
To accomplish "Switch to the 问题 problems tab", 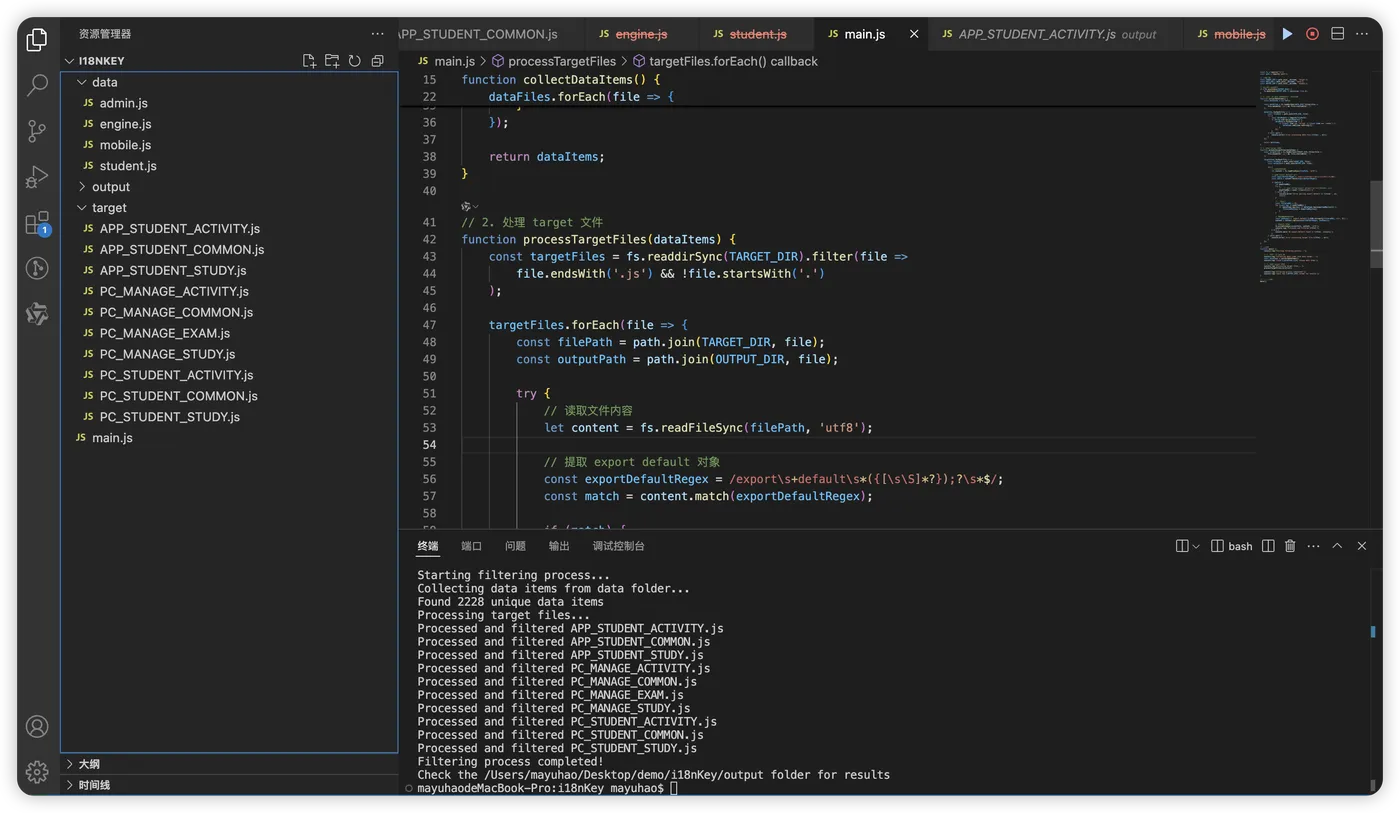I will pos(515,546).
